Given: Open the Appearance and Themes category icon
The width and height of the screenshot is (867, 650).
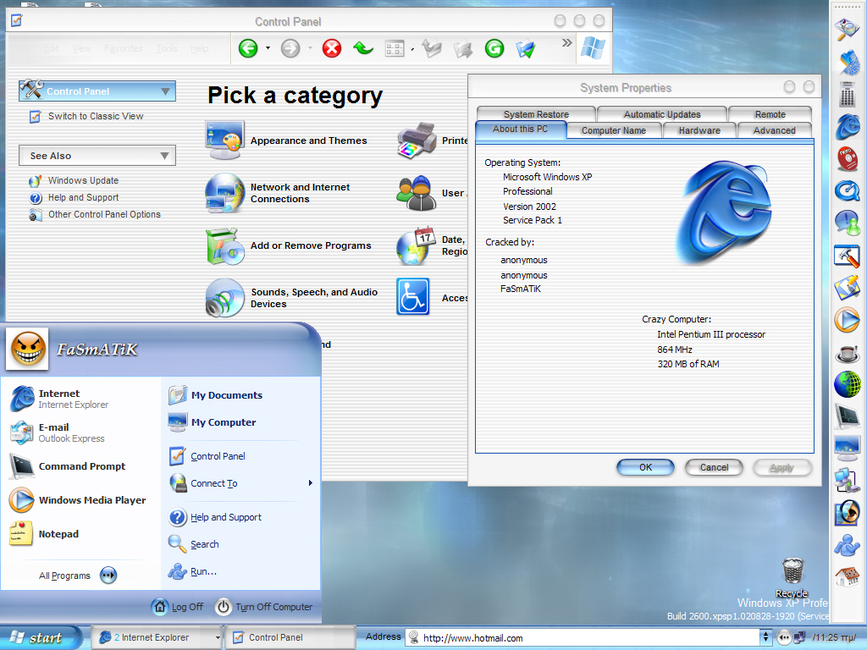Looking at the screenshot, I should click(224, 140).
